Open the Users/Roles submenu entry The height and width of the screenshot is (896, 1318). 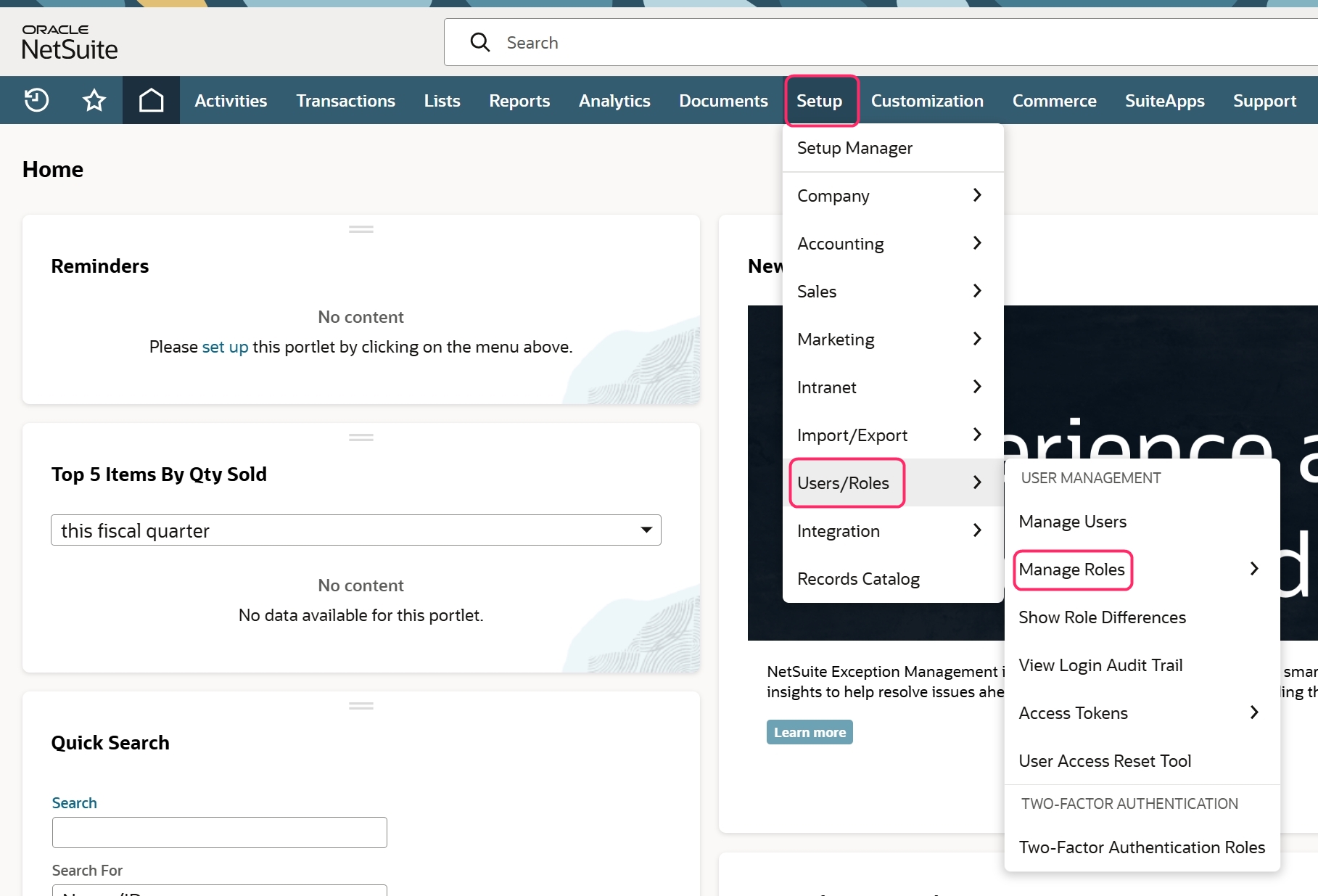click(893, 483)
